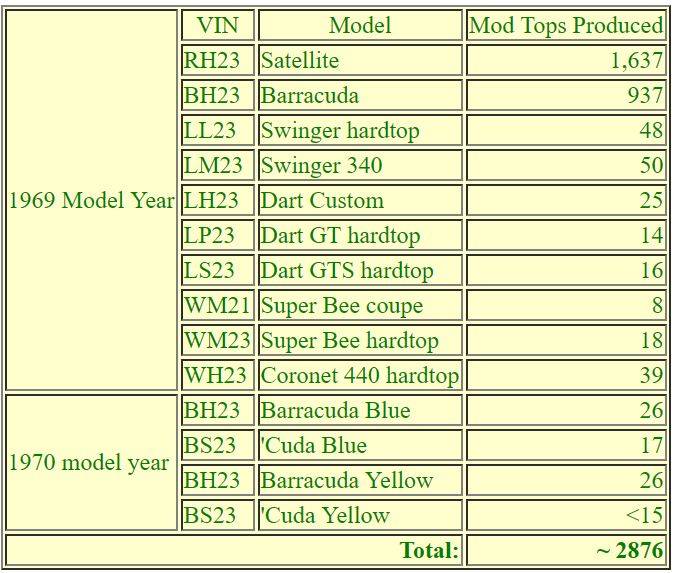Select the 1969 Model Year cell

point(92,200)
